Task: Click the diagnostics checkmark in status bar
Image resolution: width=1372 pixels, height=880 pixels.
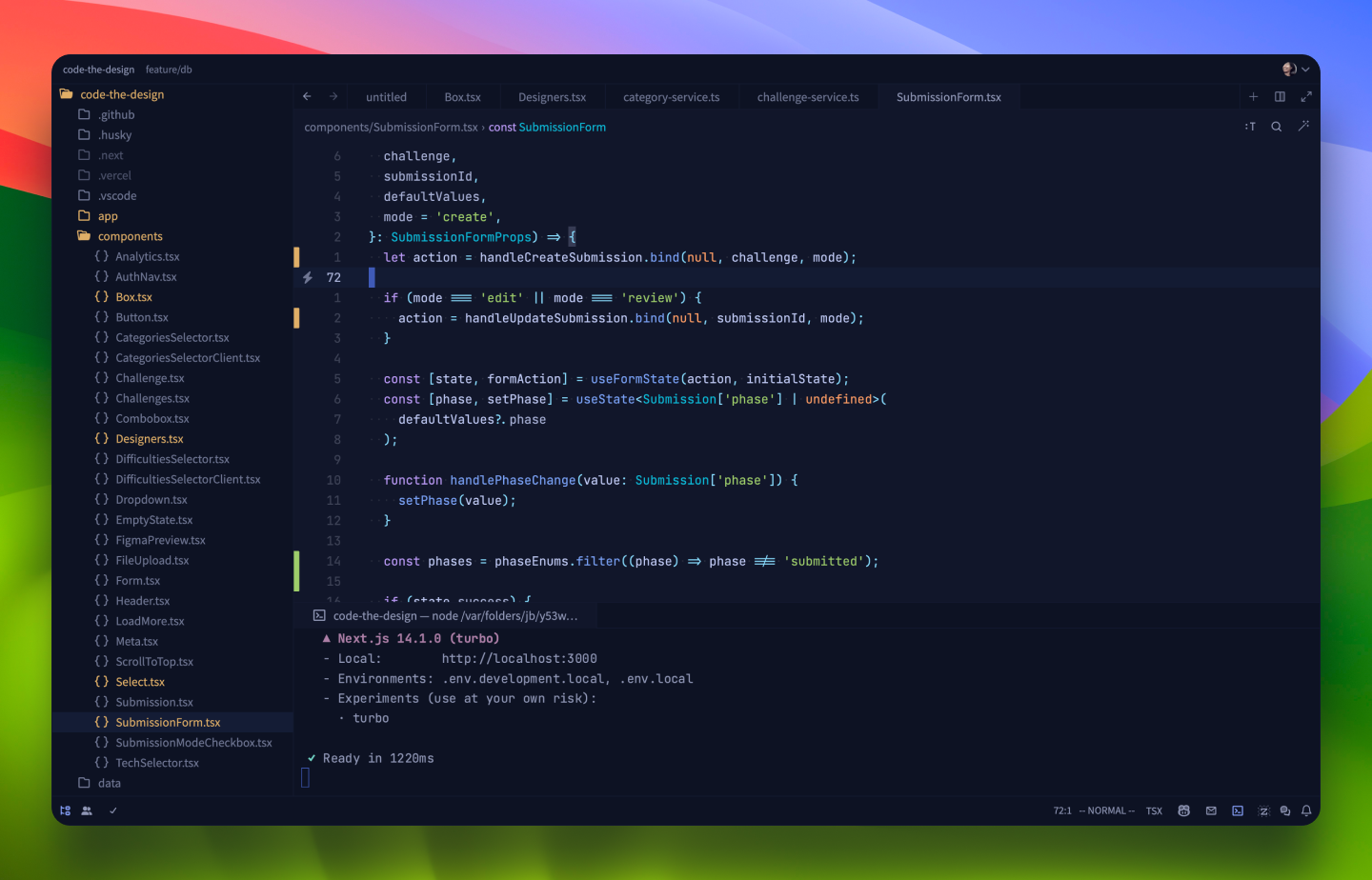Action: pyautogui.click(x=112, y=810)
